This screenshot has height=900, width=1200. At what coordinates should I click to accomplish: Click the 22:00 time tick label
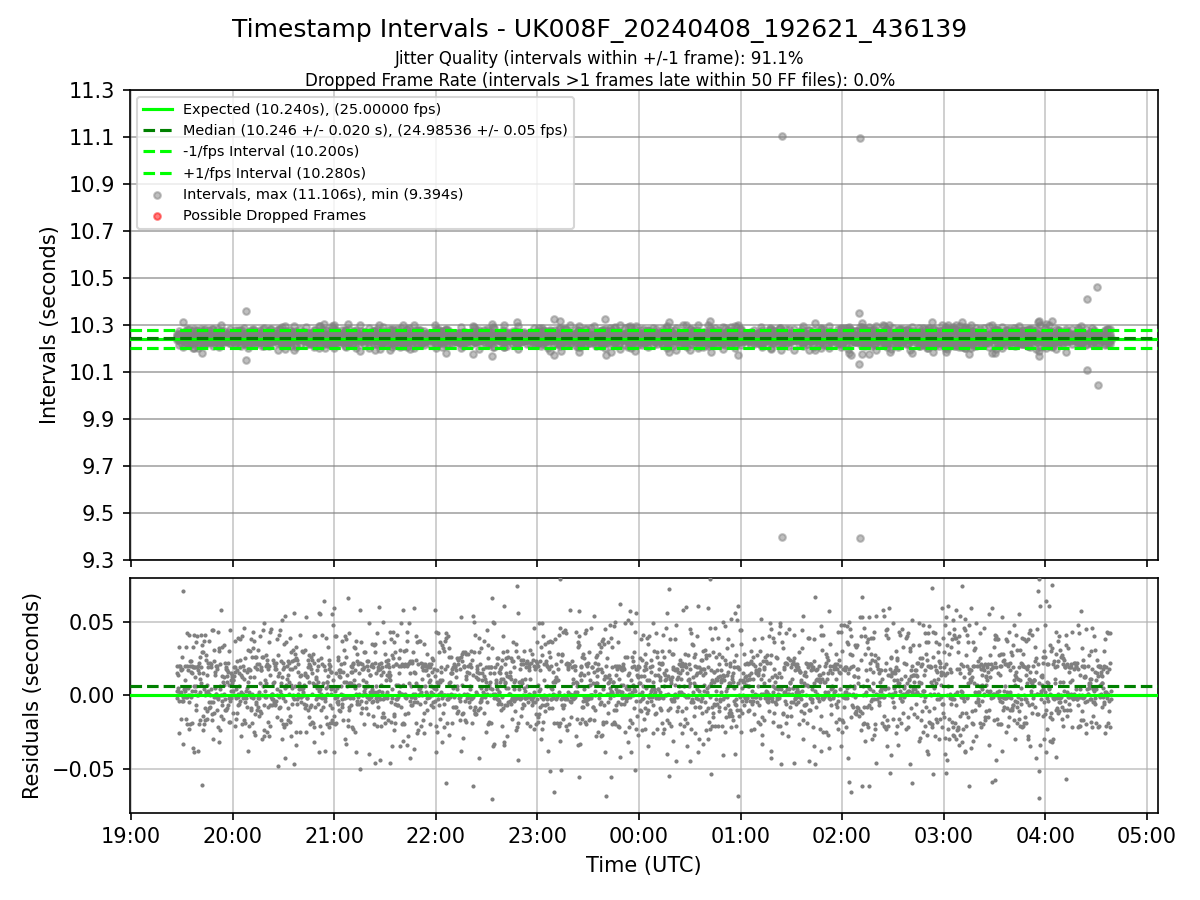[435, 834]
